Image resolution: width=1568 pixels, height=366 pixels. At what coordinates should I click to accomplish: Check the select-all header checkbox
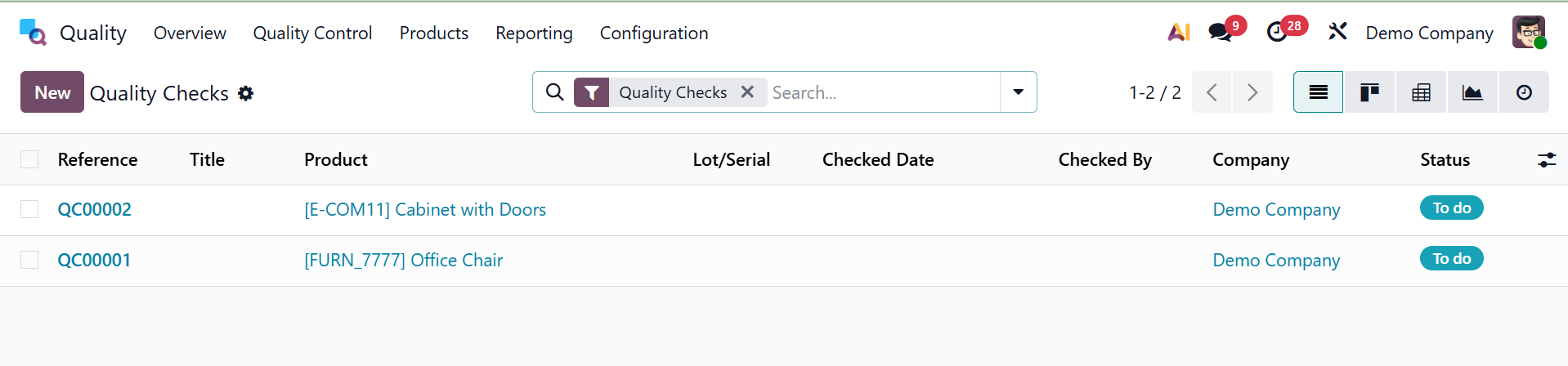29,159
